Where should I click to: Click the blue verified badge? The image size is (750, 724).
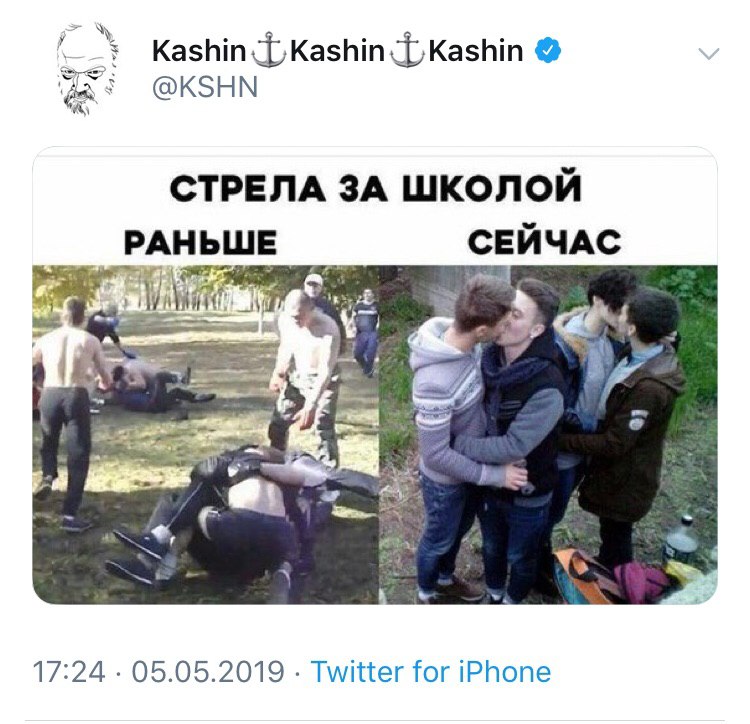pos(548,51)
